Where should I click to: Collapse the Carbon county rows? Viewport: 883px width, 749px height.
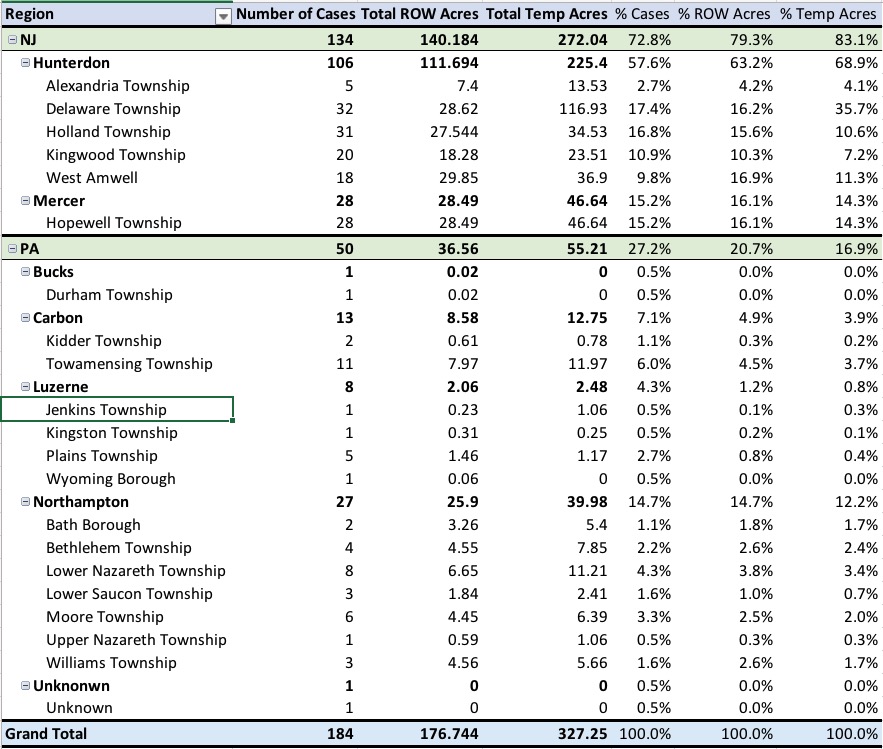pos(26,318)
